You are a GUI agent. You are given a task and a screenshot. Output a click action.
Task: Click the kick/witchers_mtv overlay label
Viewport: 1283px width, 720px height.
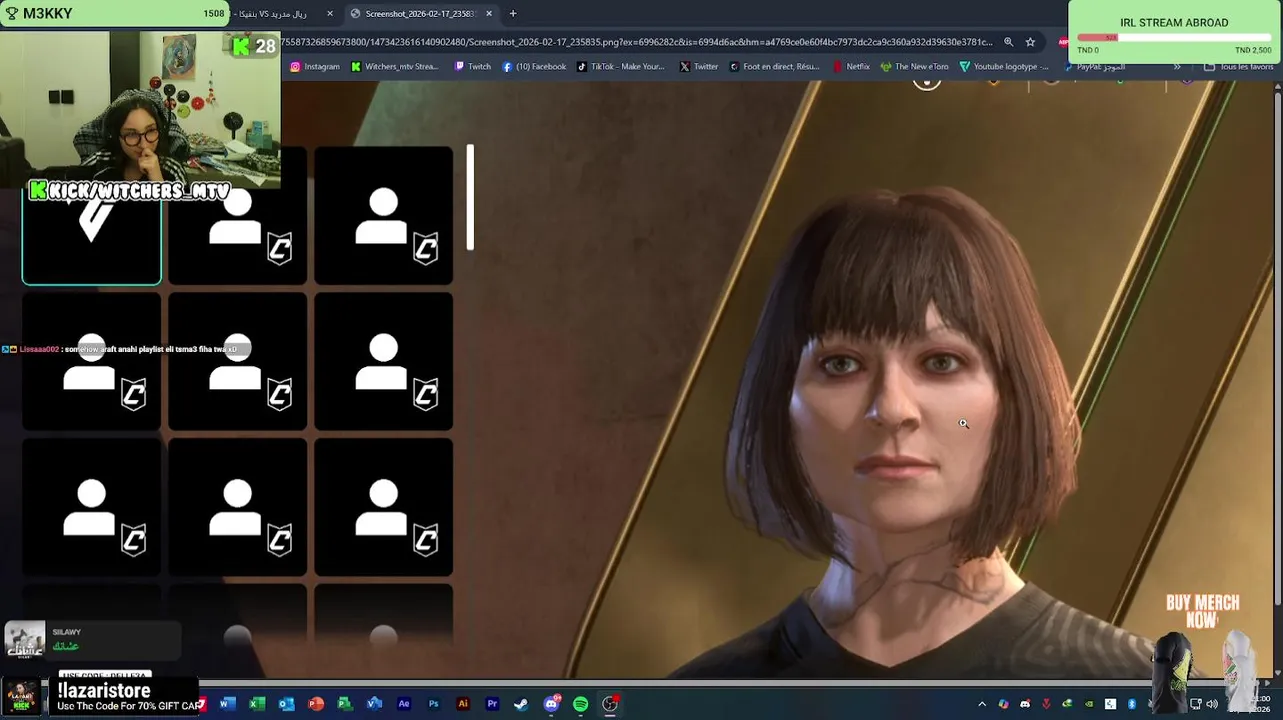(x=131, y=191)
